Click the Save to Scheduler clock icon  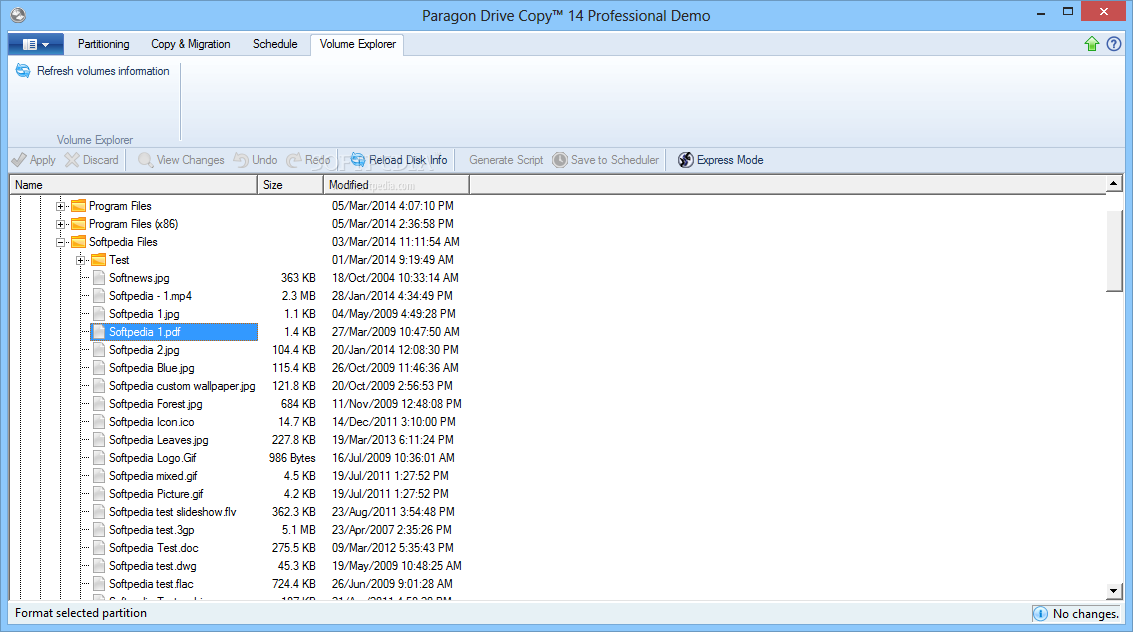pos(559,160)
